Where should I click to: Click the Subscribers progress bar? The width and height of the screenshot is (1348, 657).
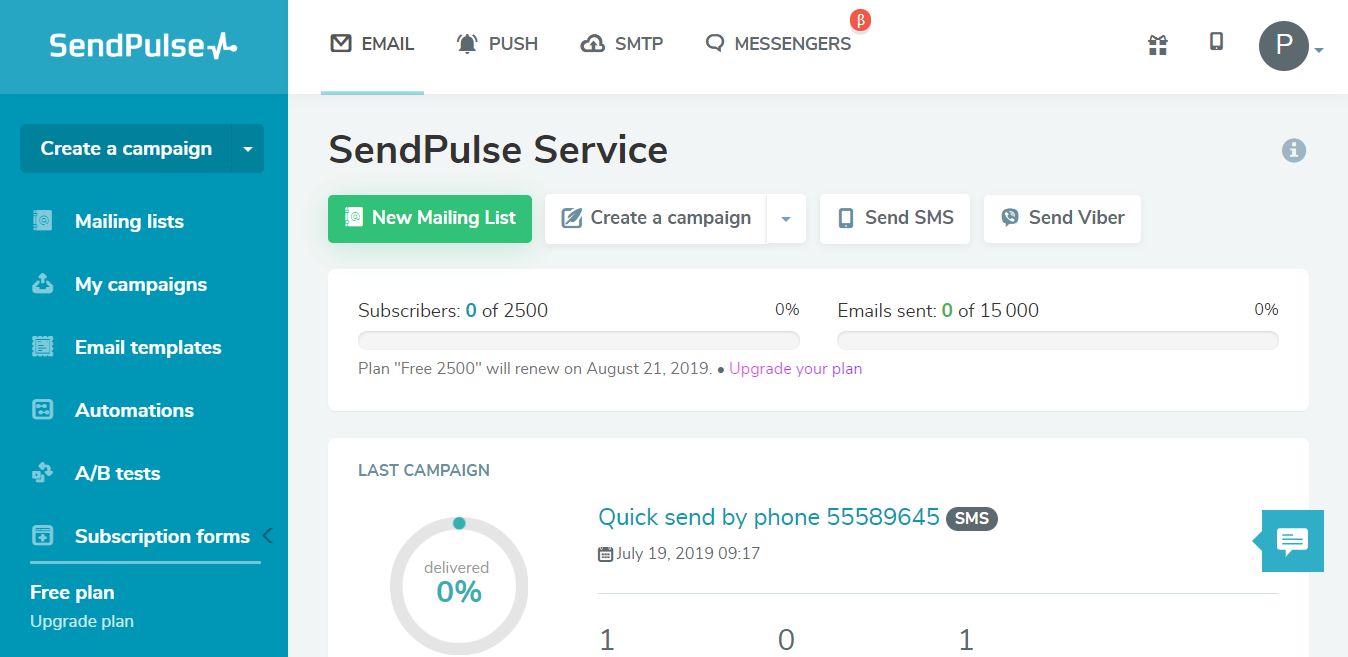coord(578,340)
